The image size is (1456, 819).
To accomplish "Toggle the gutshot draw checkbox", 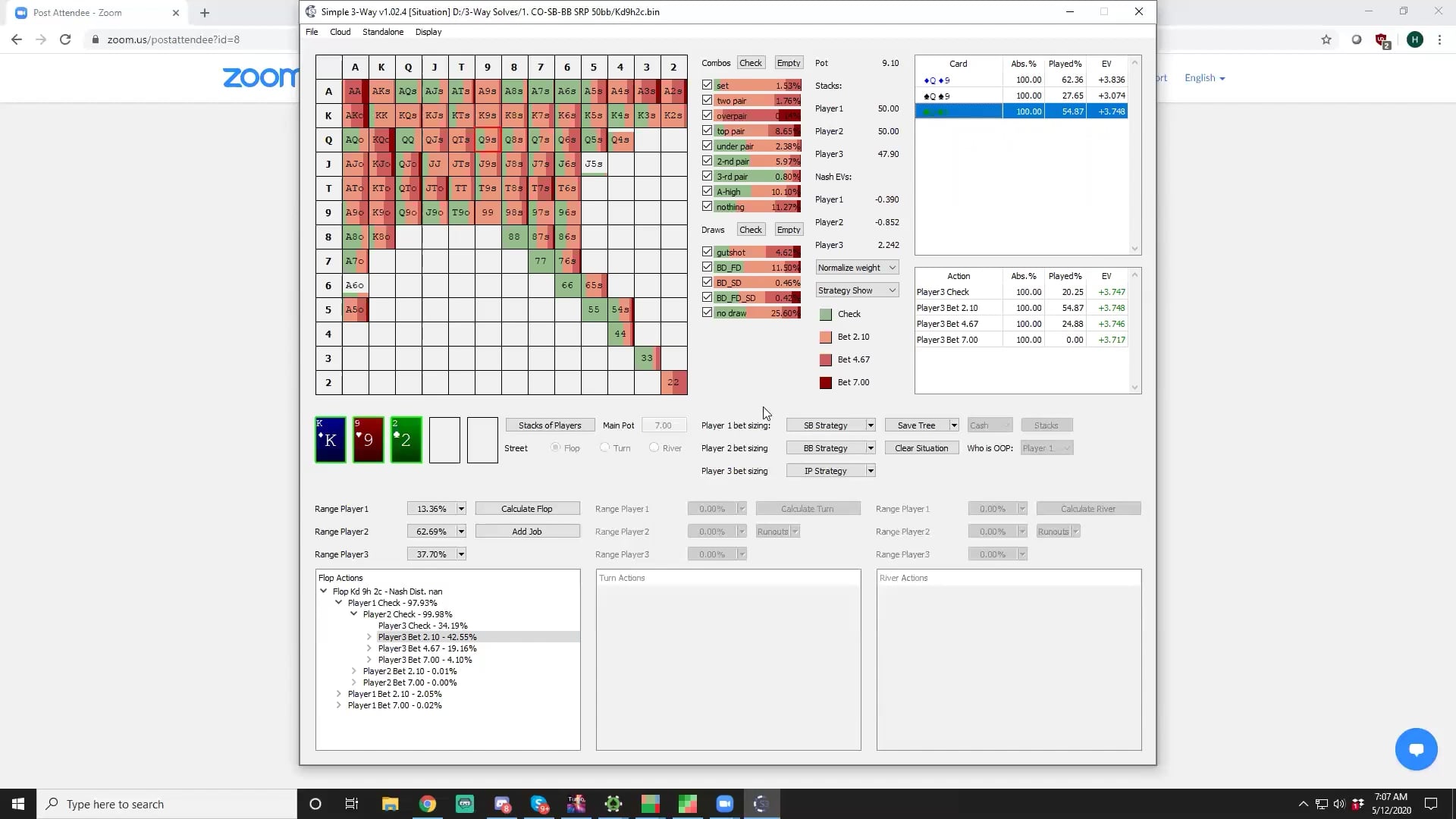I will coord(708,252).
